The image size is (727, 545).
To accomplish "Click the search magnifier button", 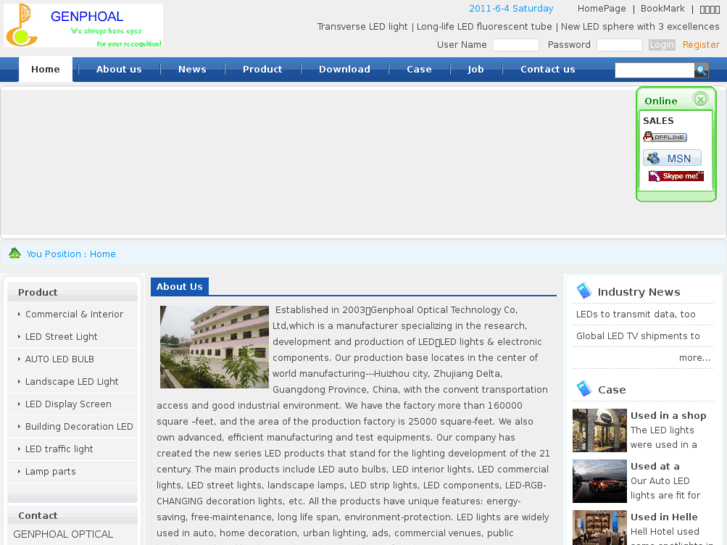I will [x=701, y=70].
